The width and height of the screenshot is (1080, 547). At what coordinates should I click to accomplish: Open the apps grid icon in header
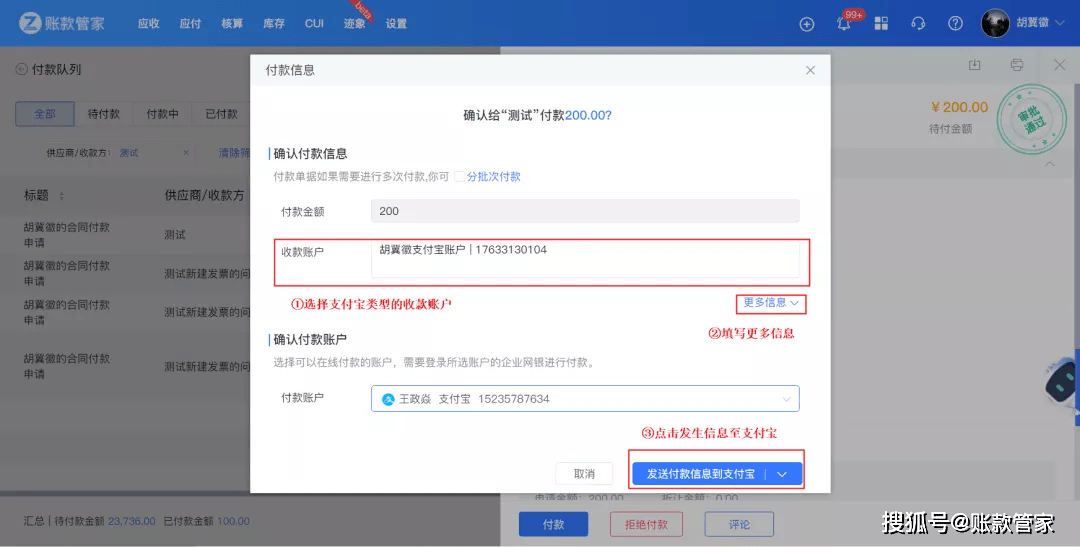click(881, 23)
